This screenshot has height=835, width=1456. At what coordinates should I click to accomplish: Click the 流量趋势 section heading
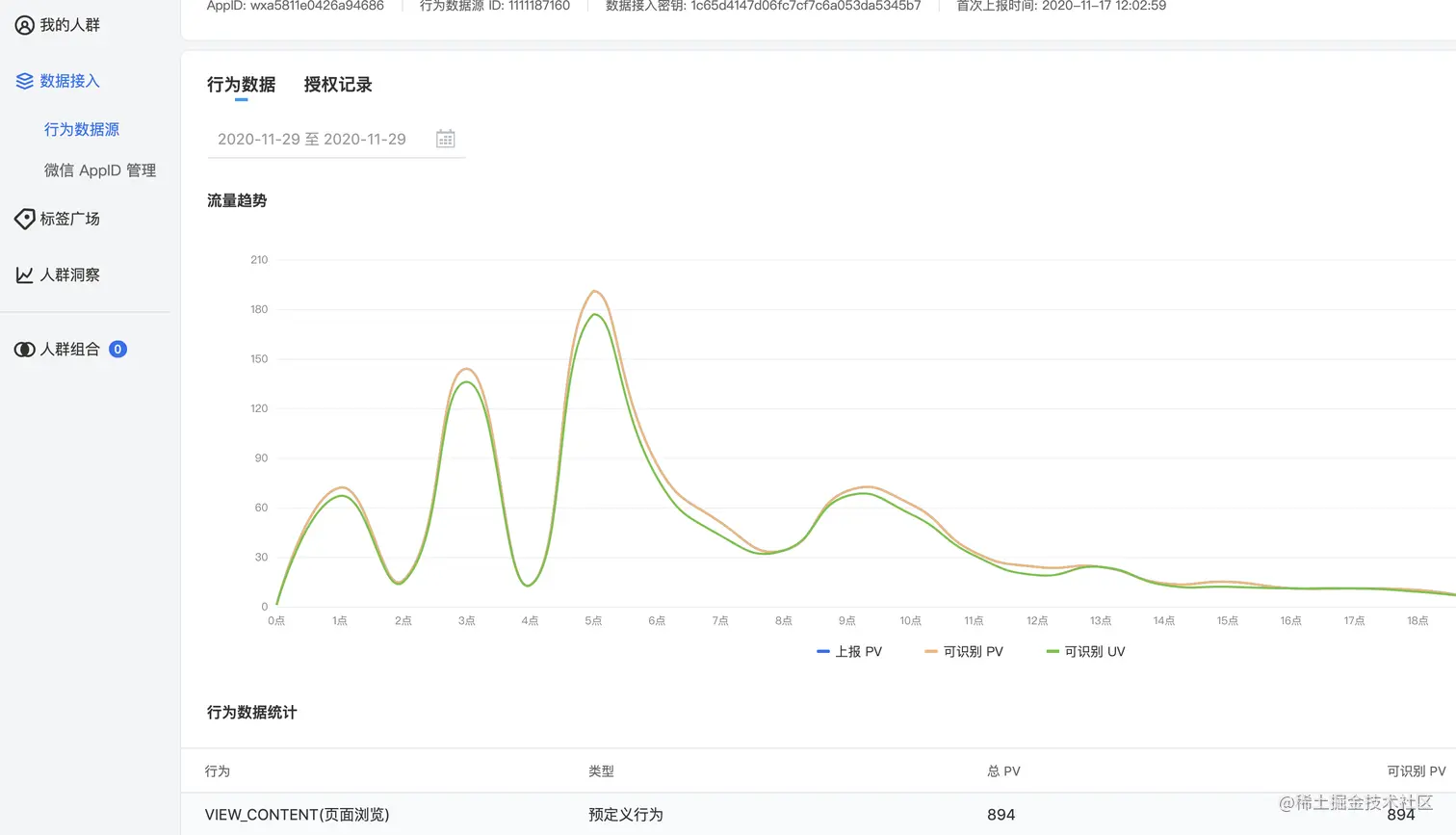point(237,200)
